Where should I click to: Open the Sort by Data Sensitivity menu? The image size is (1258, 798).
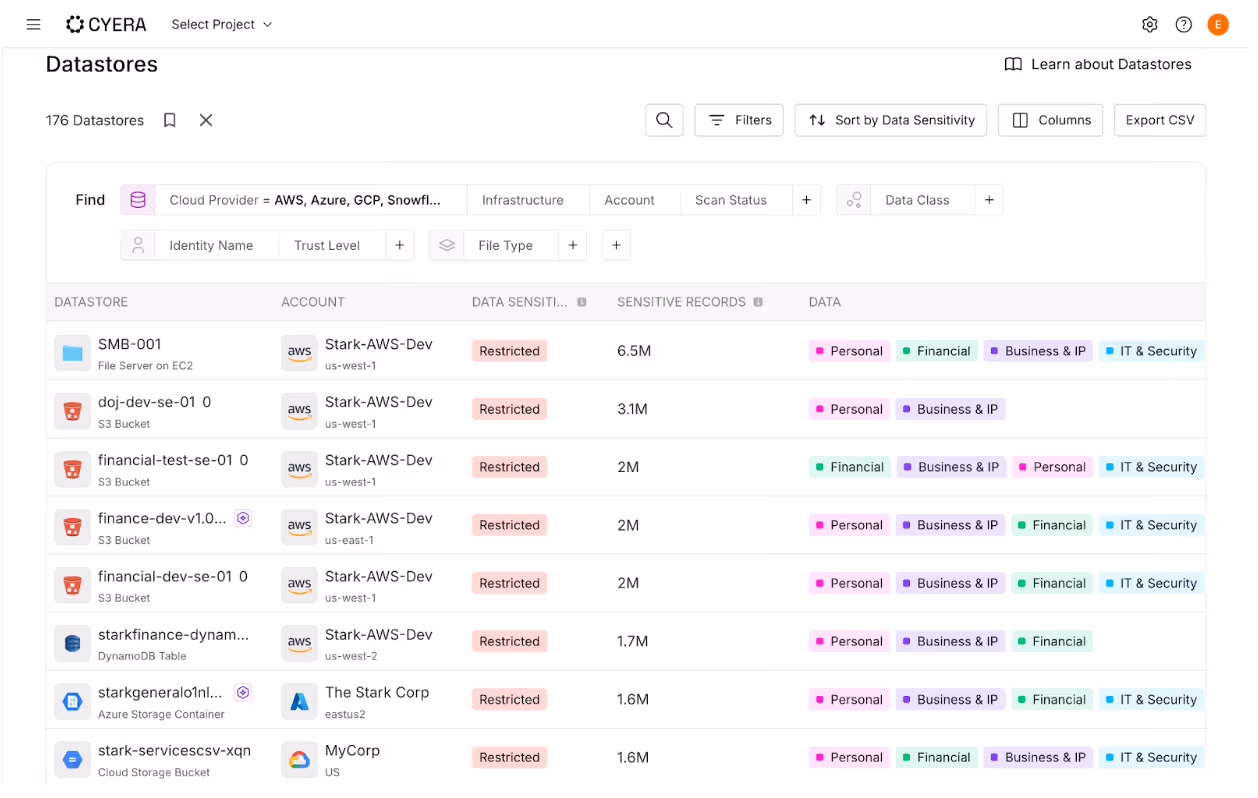pyautogui.click(x=891, y=120)
